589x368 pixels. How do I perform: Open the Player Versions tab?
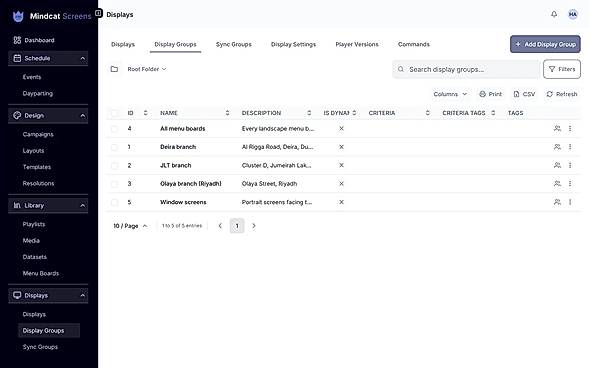coord(357,44)
